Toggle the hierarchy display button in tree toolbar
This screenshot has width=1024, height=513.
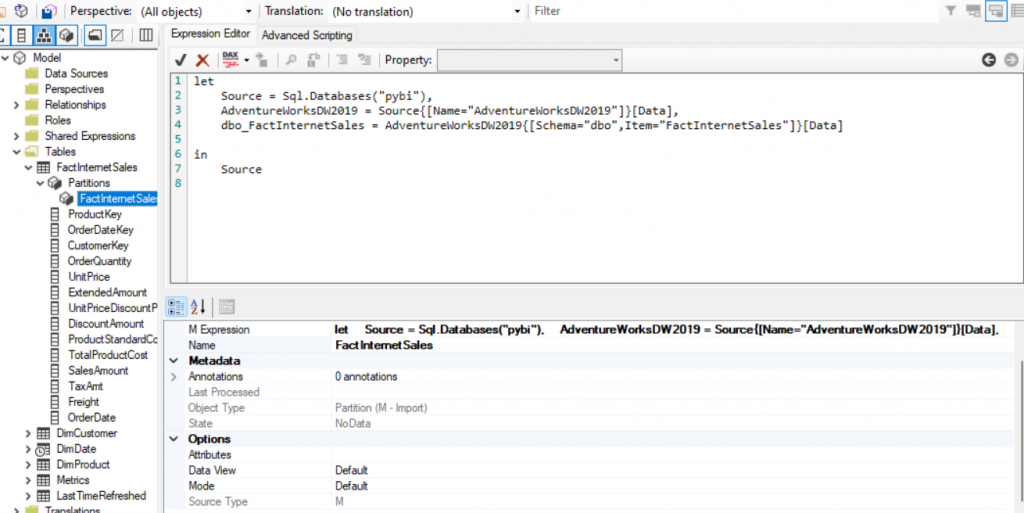44,35
